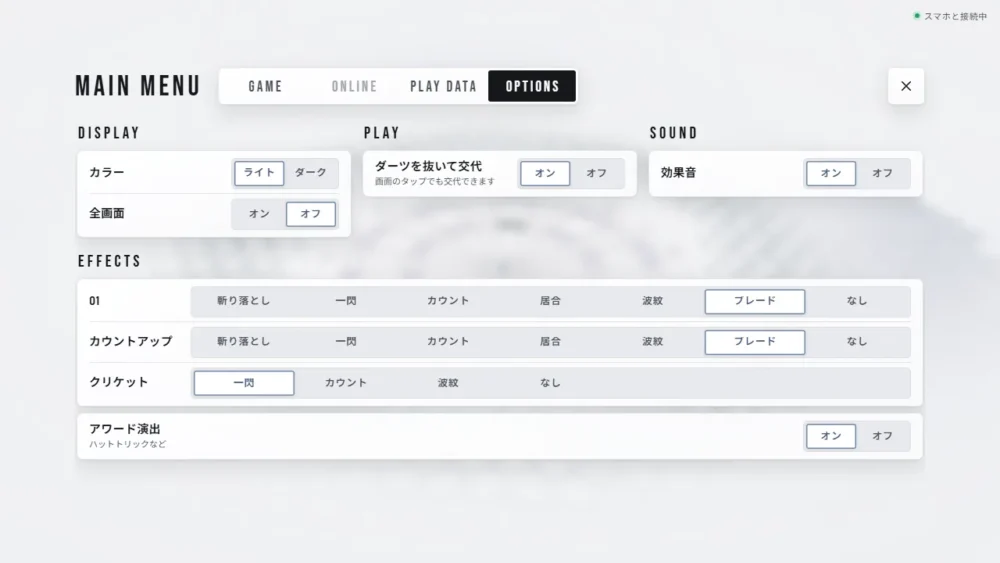Pick 一閃 effect for クリケット
1000x563 pixels.
tap(244, 383)
